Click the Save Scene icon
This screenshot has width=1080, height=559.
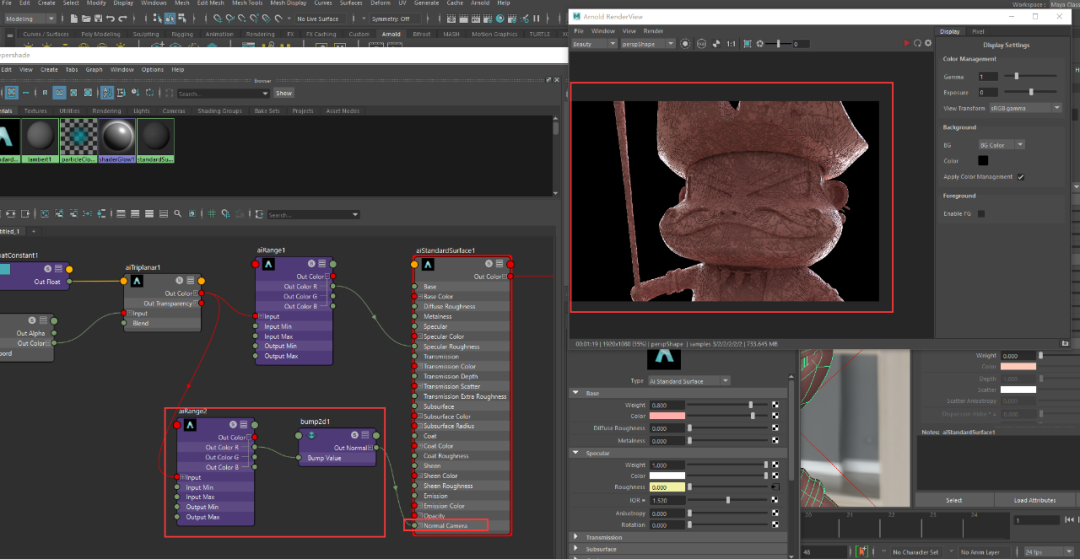pos(98,19)
